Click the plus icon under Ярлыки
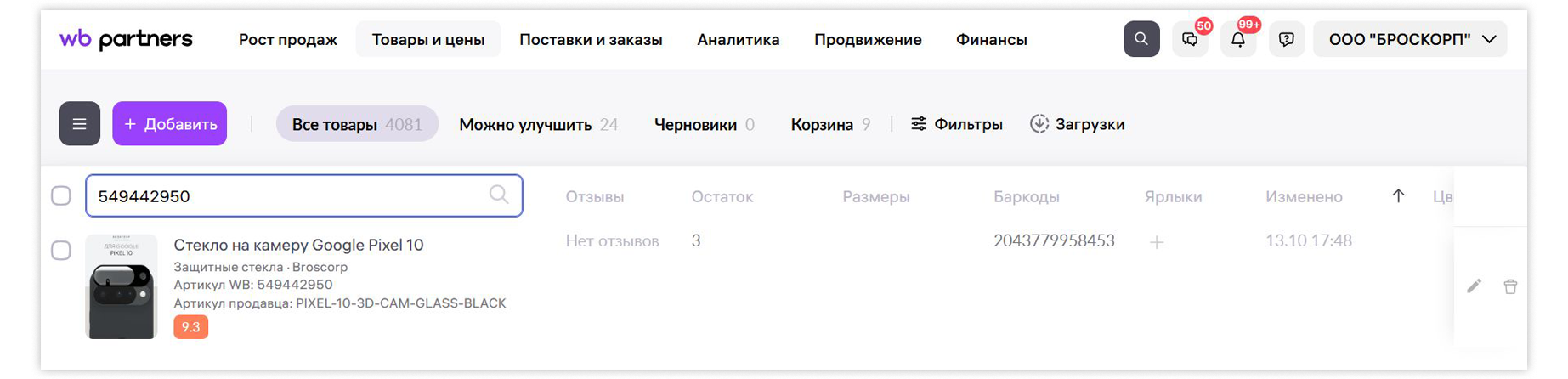This screenshot has height=379, width=1568. 1157,242
